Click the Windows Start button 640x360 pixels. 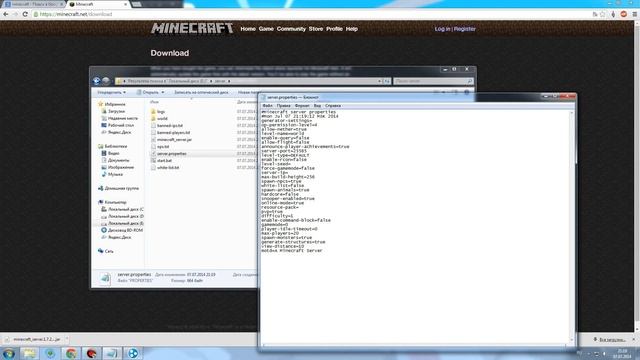(9, 353)
